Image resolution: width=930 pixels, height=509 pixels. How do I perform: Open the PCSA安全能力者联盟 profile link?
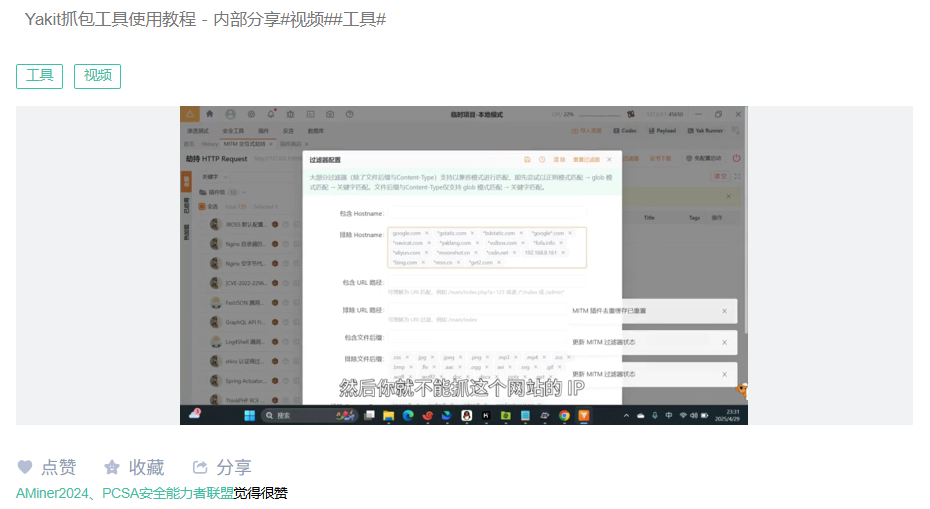168,494
